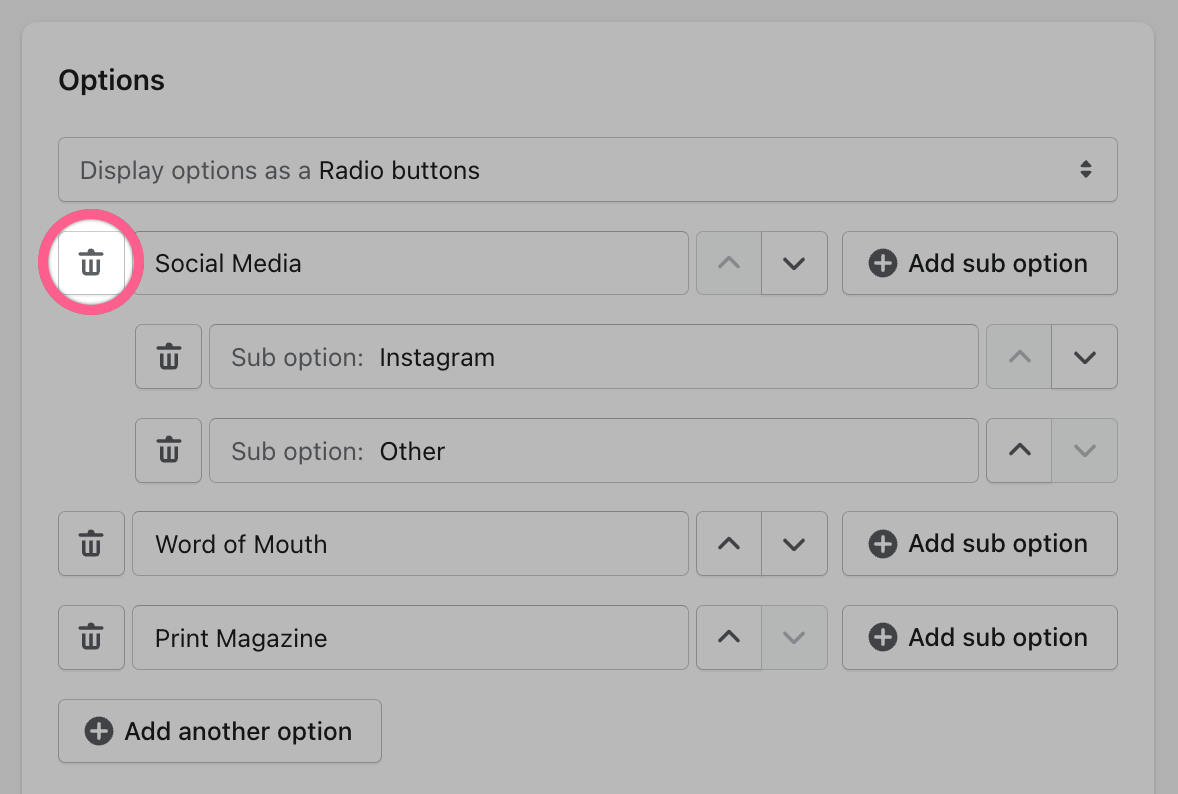The image size is (1178, 794).
Task: Move Instagram sub option down
Action: [1084, 357]
